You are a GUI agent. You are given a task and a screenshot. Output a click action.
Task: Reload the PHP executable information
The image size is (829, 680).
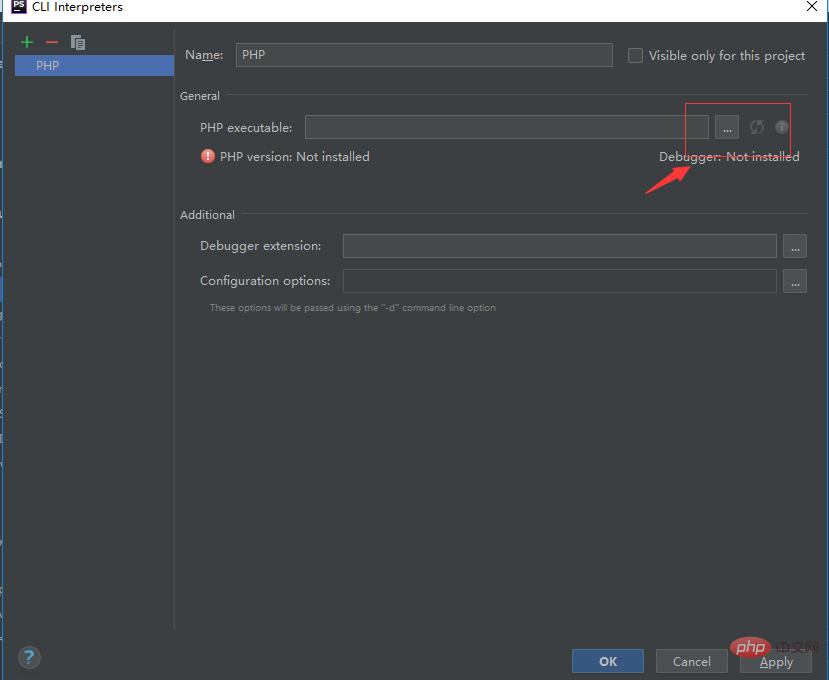click(x=755, y=127)
